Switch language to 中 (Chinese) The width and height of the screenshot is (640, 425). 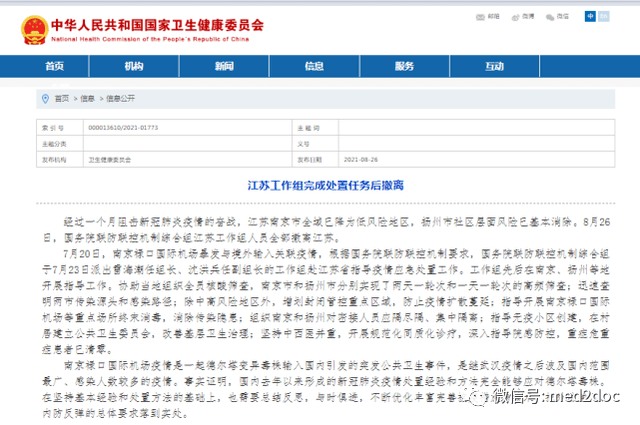[x=590, y=16]
